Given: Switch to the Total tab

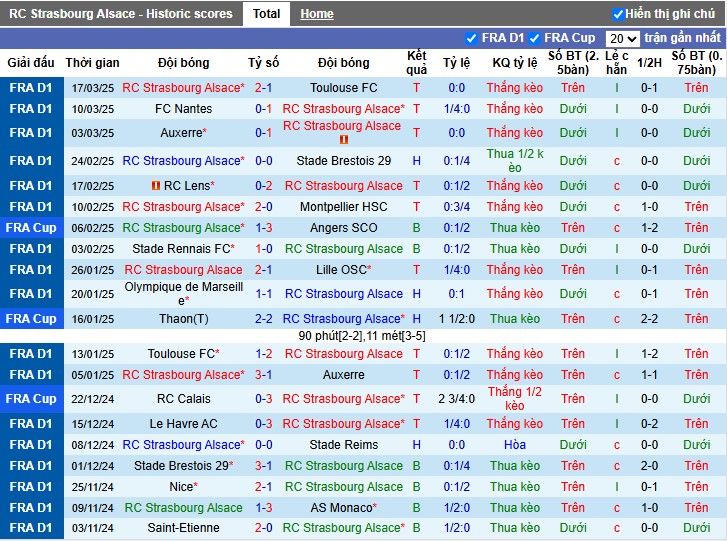Looking at the screenshot, I should pos(266,14).
